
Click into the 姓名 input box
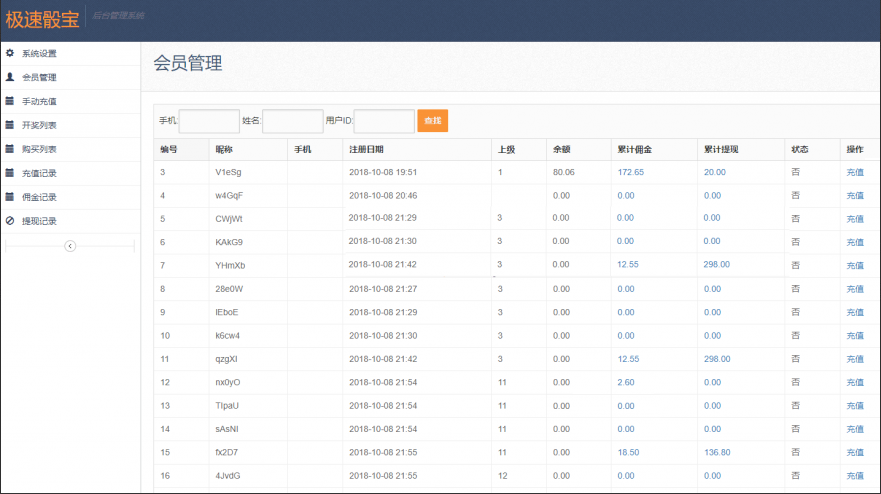[x=292, y=121]
